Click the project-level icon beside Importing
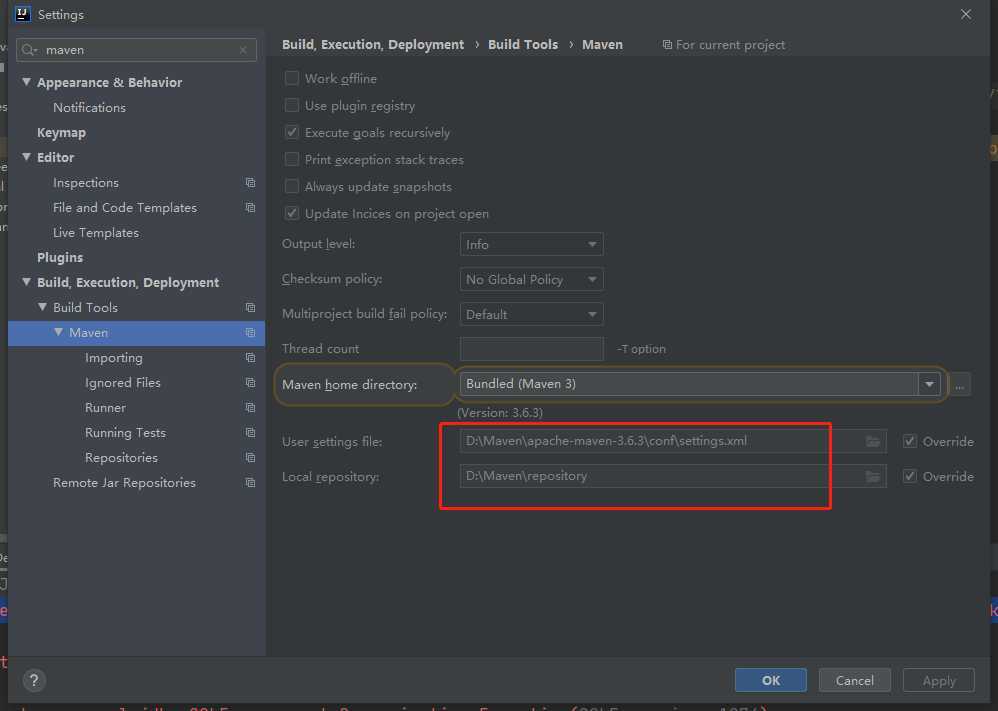The image size is (998, 711). [250, 358]
